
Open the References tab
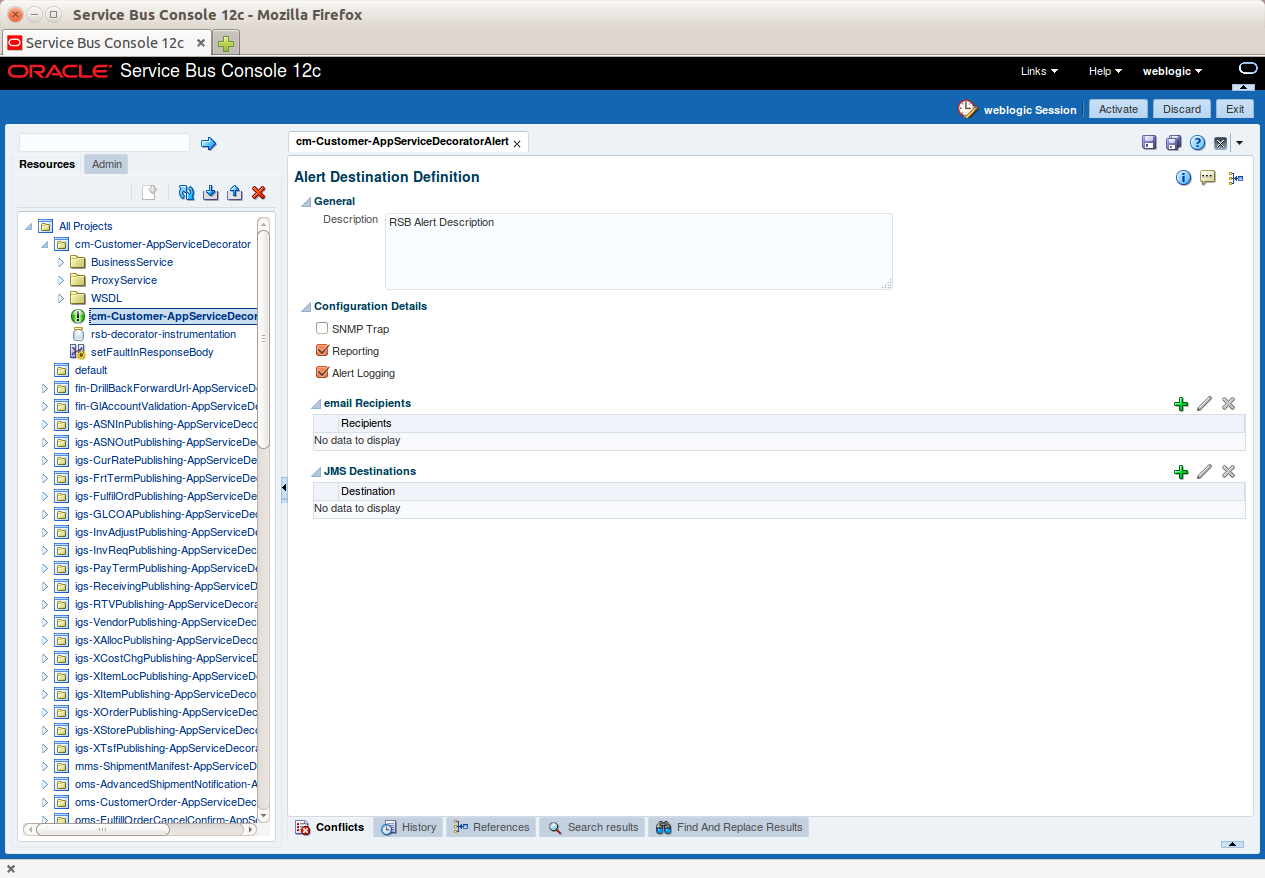click(491, 827)
